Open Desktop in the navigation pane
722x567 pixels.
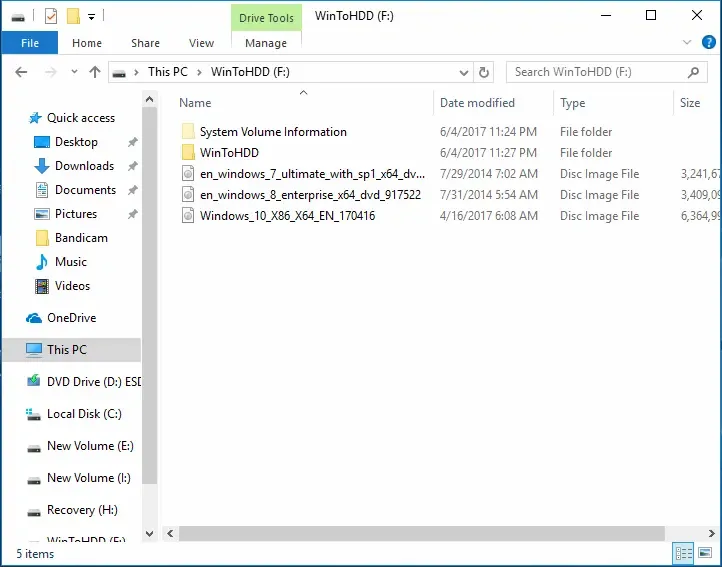click(76, 142)
